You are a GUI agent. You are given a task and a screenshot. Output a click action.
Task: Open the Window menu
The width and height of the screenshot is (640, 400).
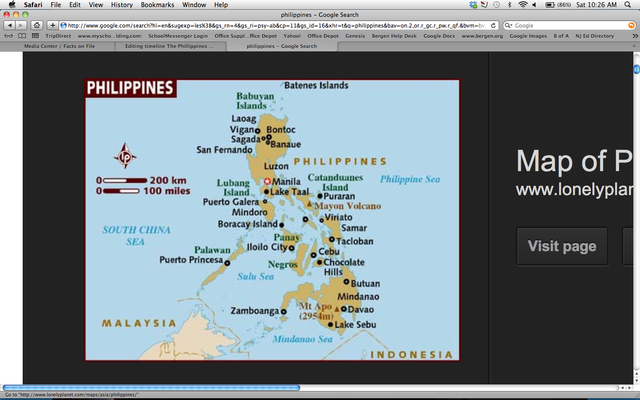pyautogui.click(x=194, y=4)
